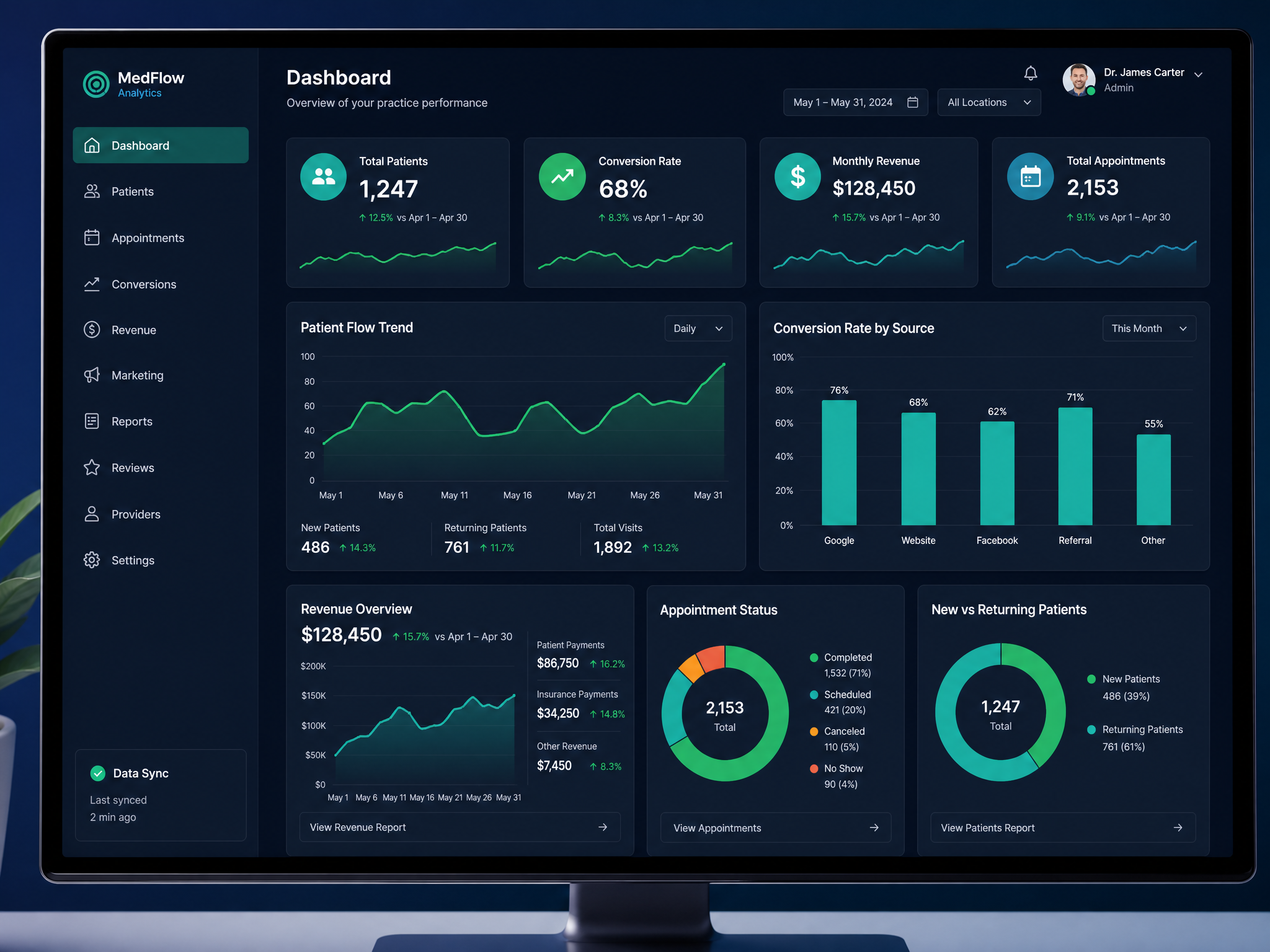Click the New Patients 486 value under trend chart

315,547
